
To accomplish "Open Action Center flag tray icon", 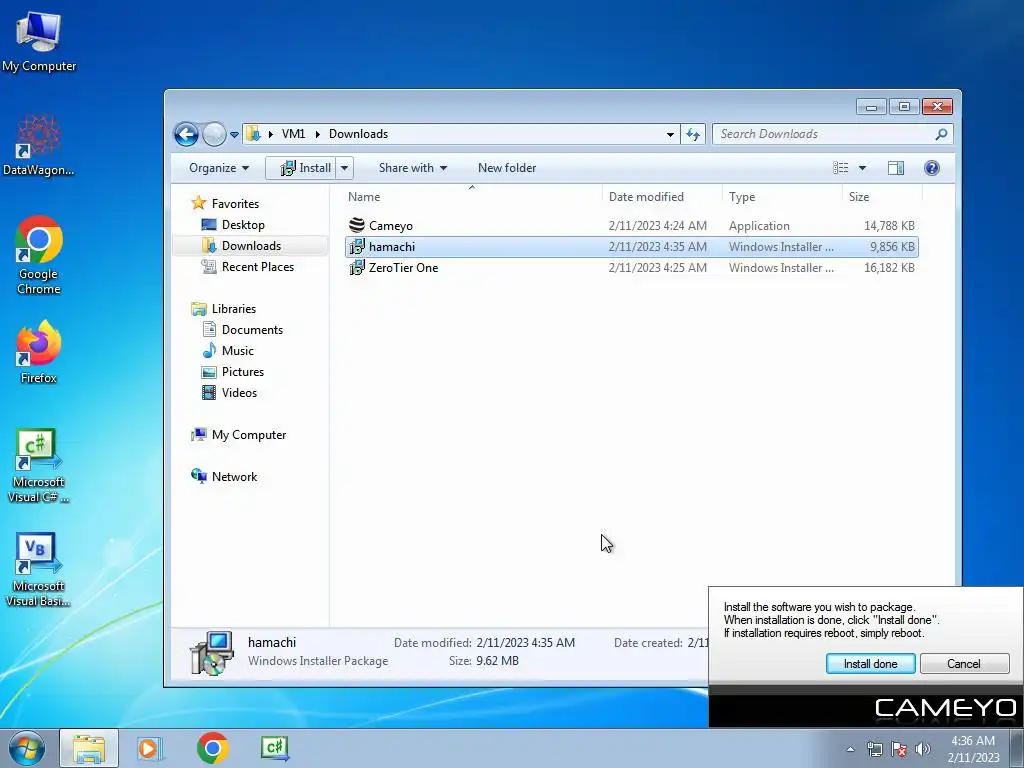I will pos(899,749).
